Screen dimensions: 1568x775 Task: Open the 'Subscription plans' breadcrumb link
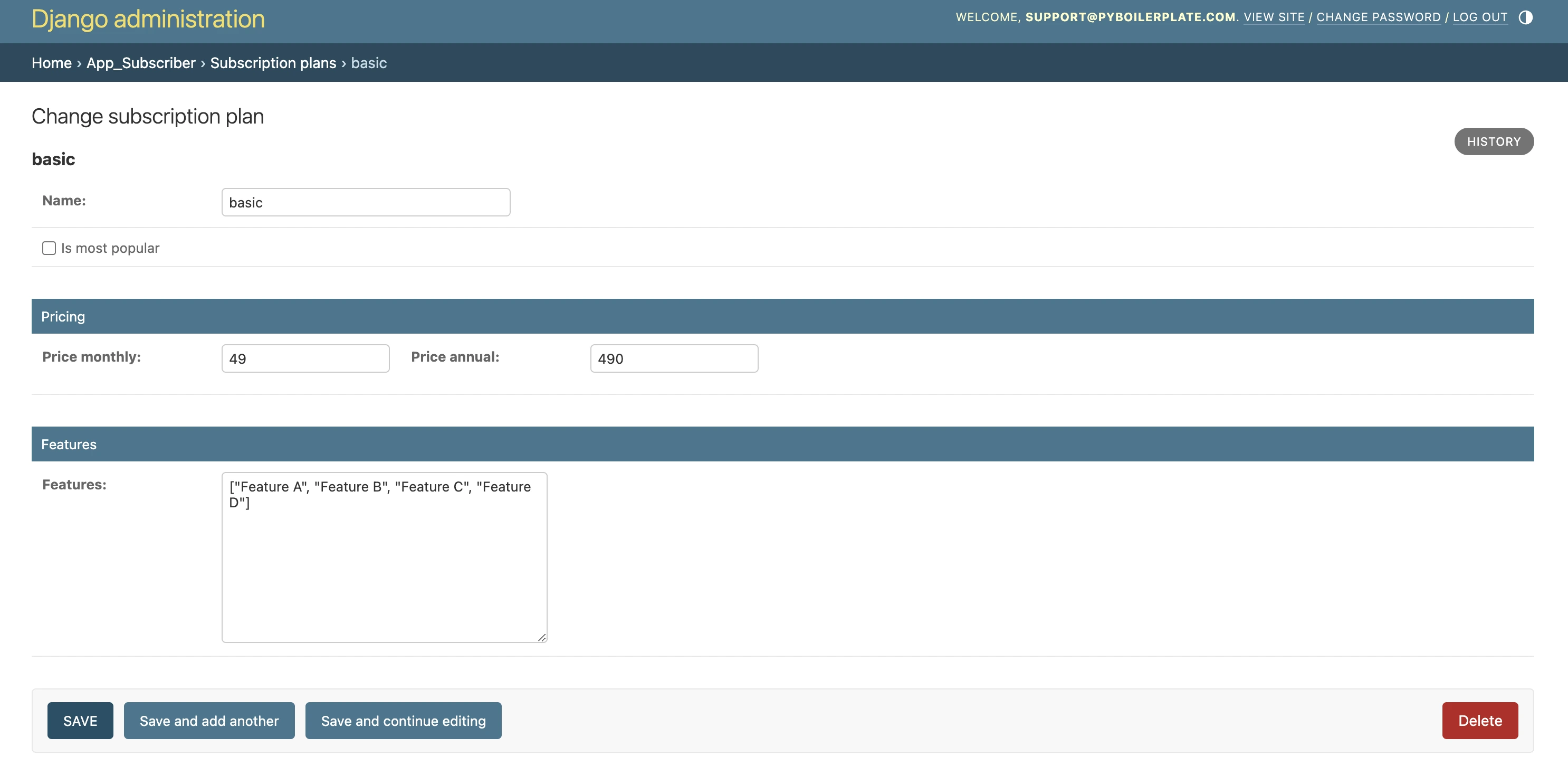(273, 63)
